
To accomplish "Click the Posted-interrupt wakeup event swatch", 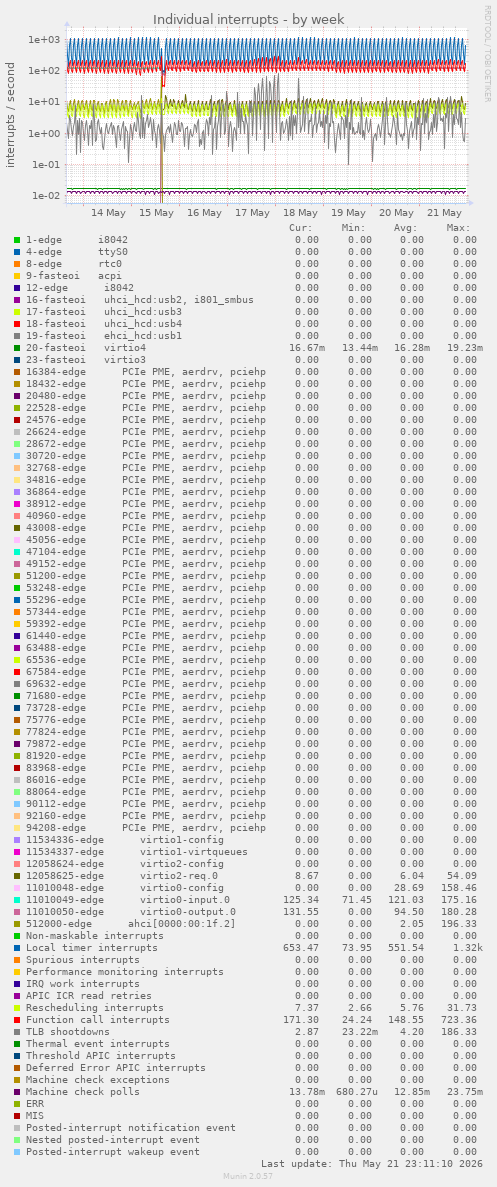I will pyautogui.click(x=17, y=1151).
